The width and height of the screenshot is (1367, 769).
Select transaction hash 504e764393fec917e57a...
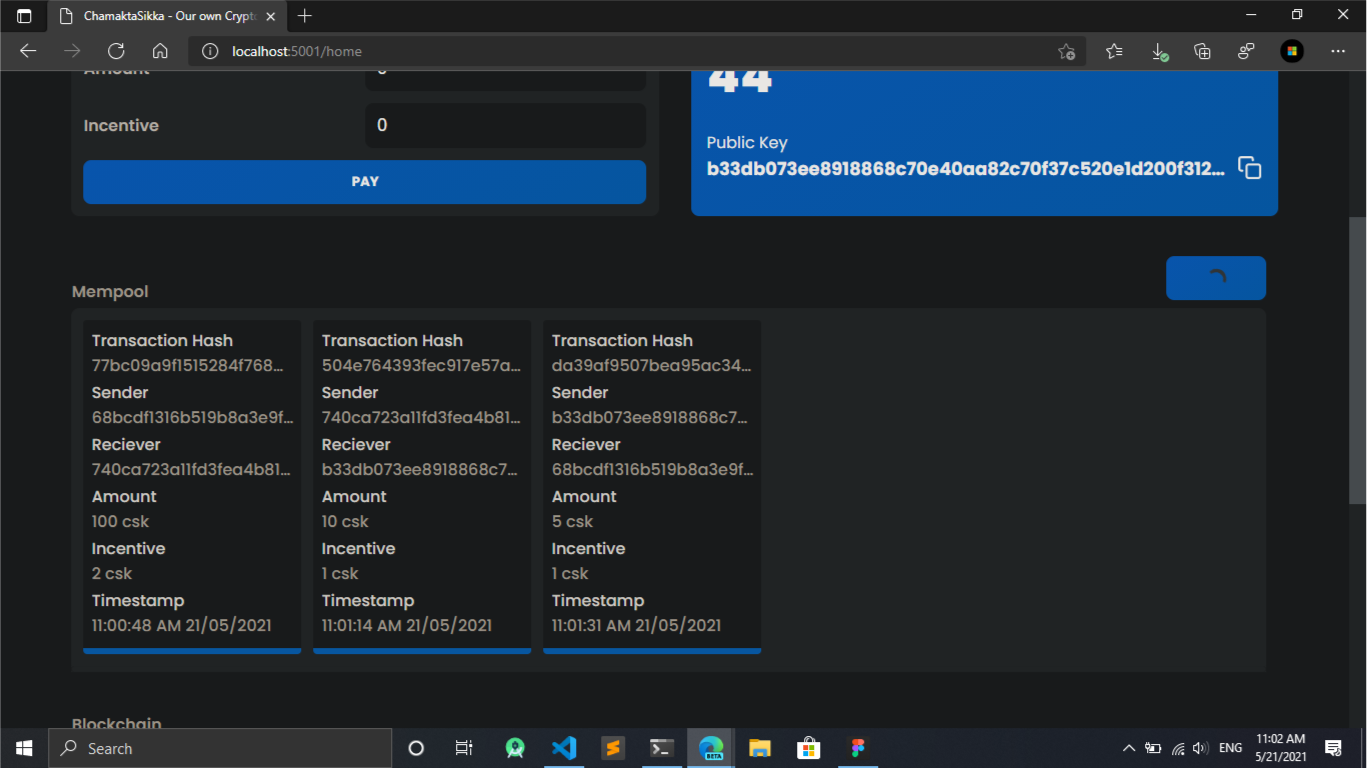[x=421, y=366]
